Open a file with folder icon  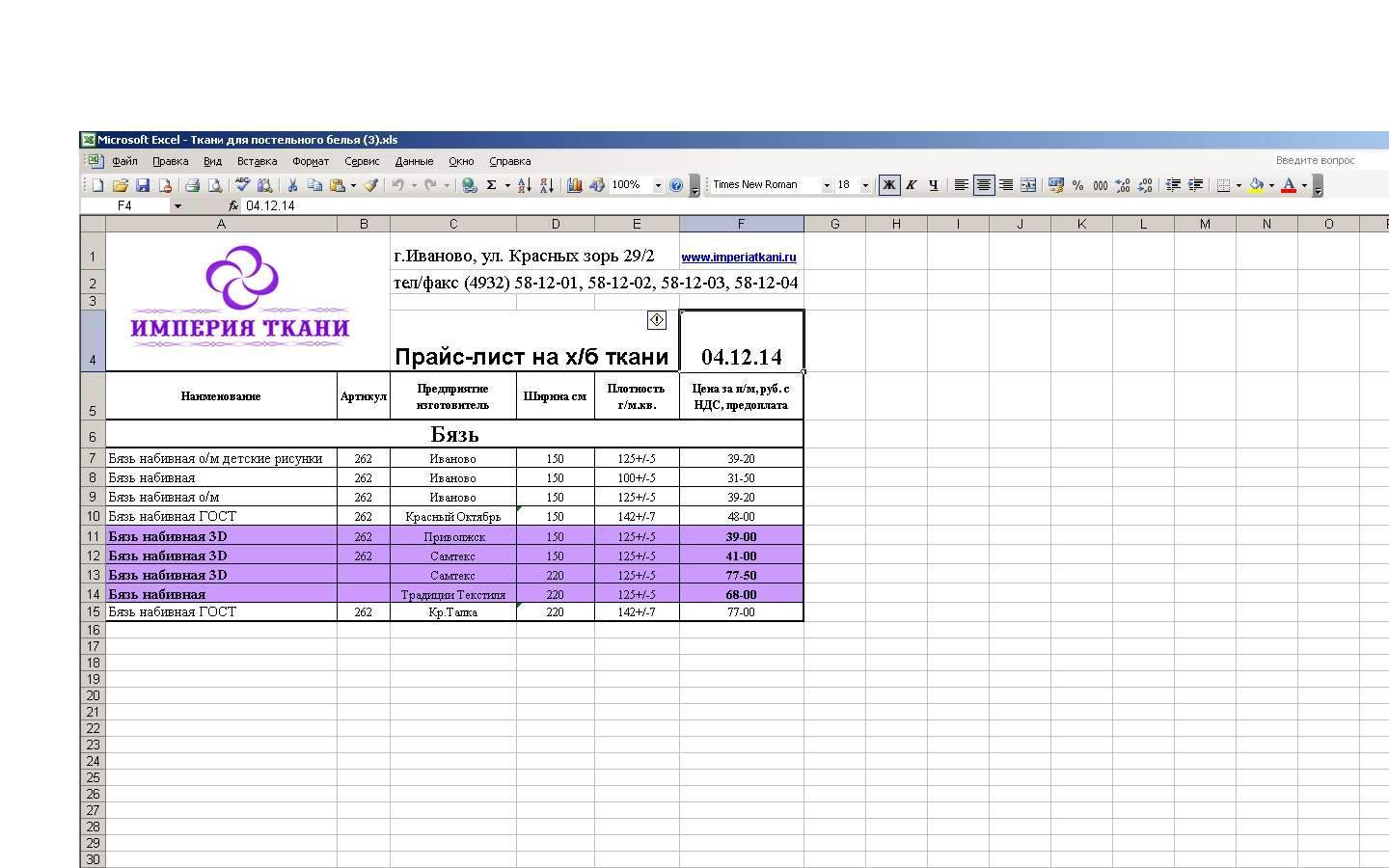pyautogui.click(x=121, y=185)
